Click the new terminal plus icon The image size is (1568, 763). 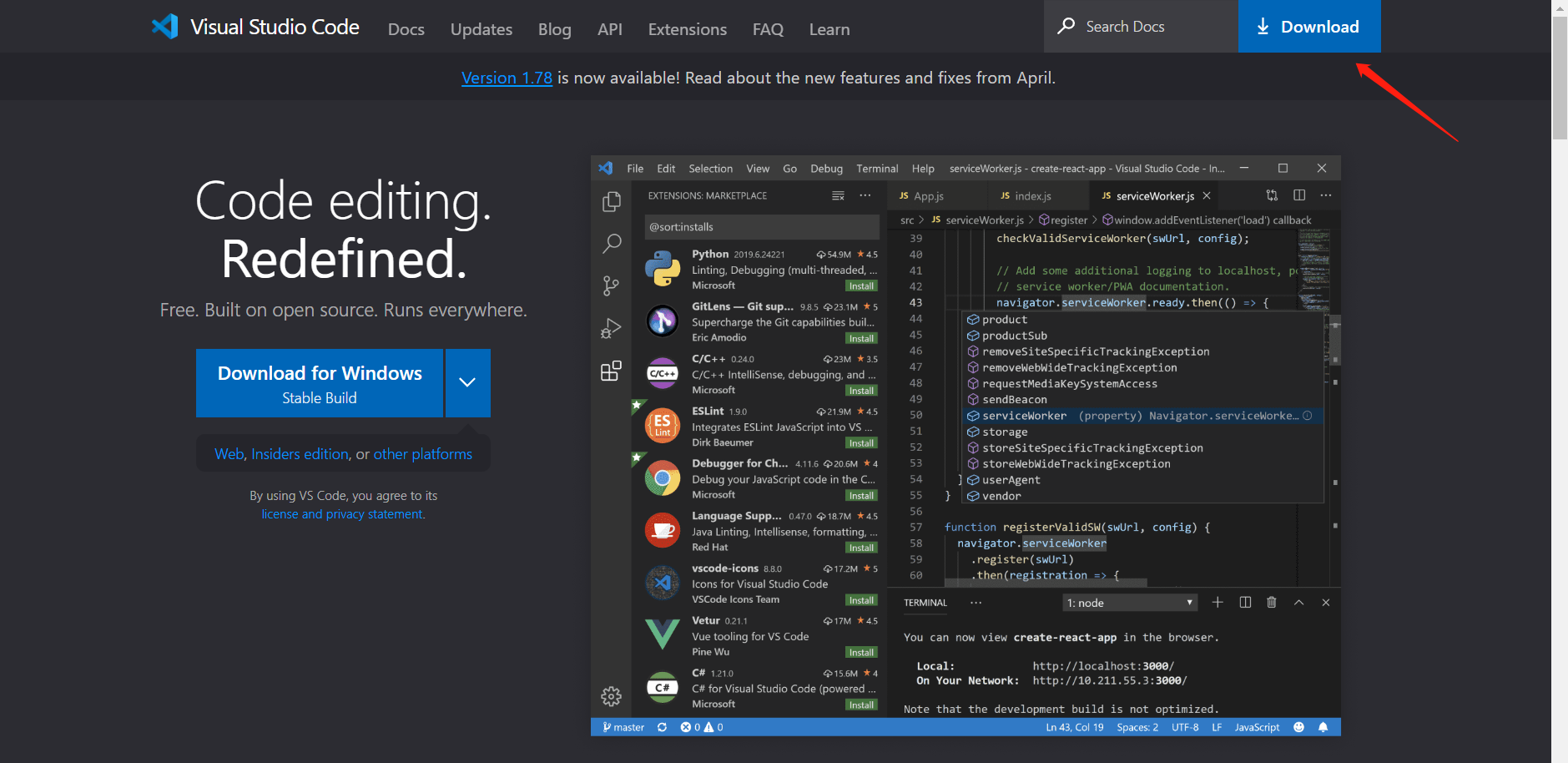click(1218, 603)
